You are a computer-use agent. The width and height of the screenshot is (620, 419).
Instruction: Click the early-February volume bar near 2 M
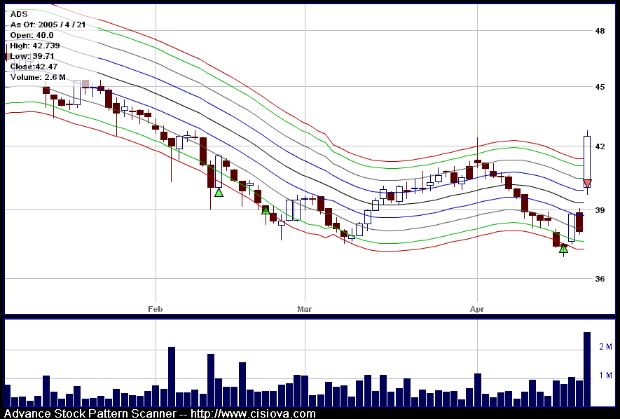click(x=171, y=377)
